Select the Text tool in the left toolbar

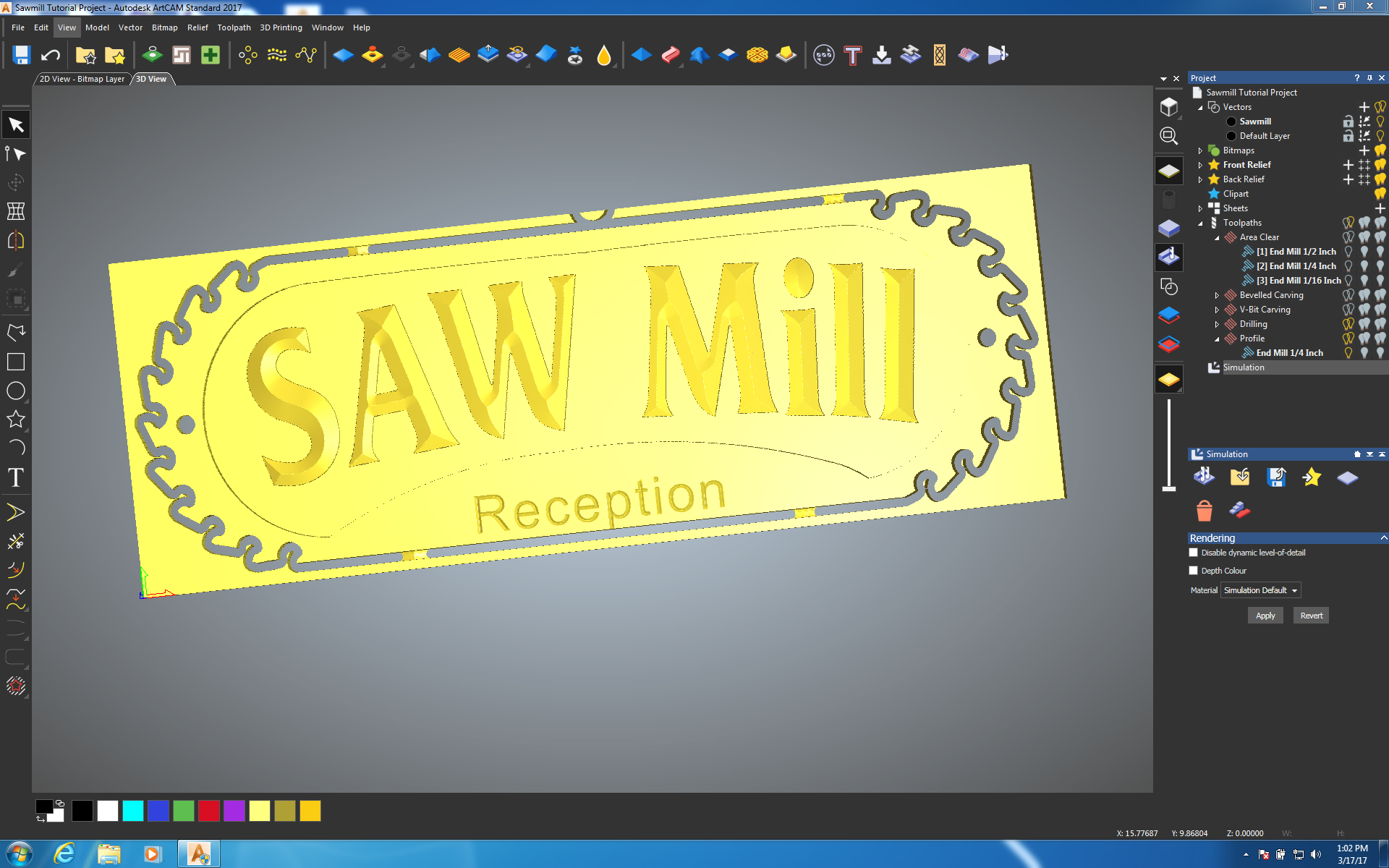pos(16,477)
